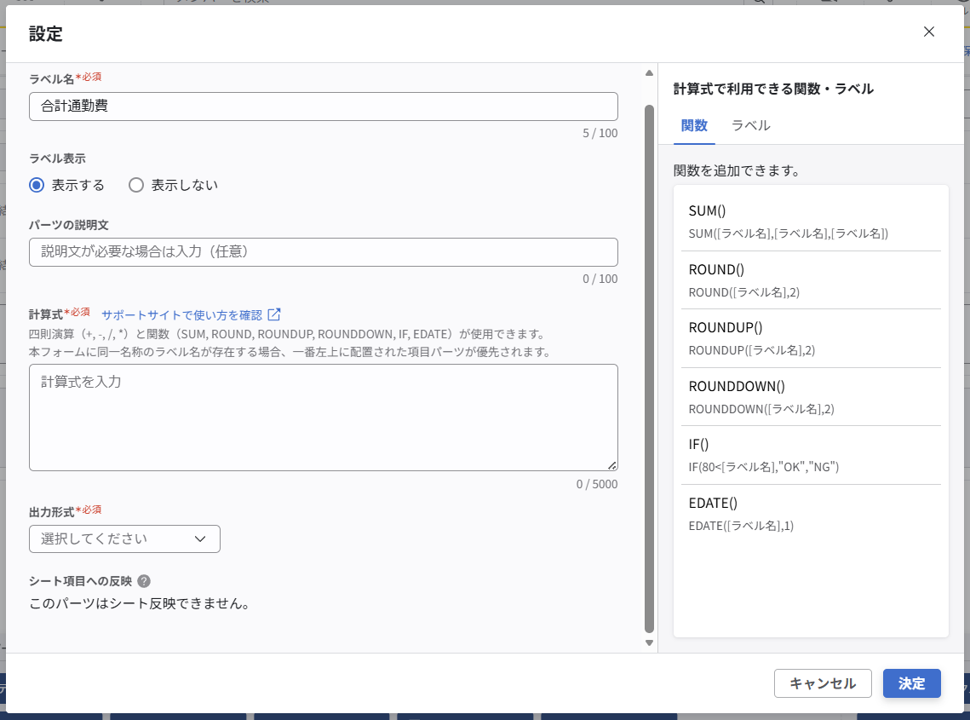Image resolution: width=970 pixels, height=720 pixels.
Task: Click the このパーツはシート反映できません。 text
Action: tap(140, 604)
